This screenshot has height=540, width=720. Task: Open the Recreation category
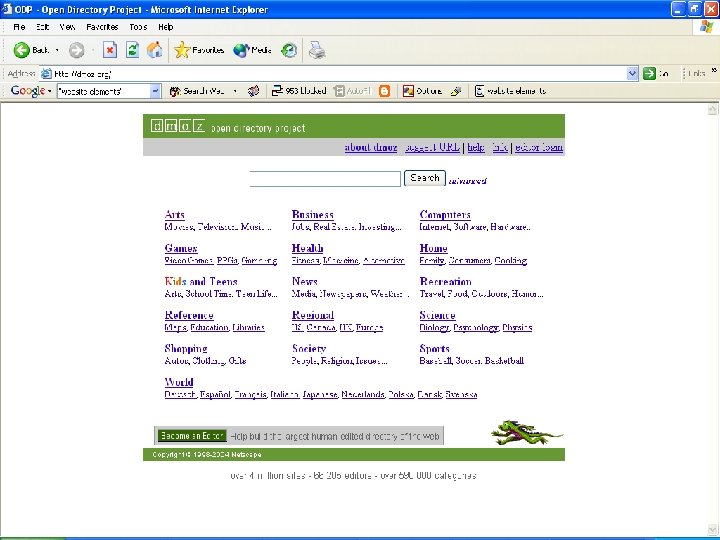point(445,281)
